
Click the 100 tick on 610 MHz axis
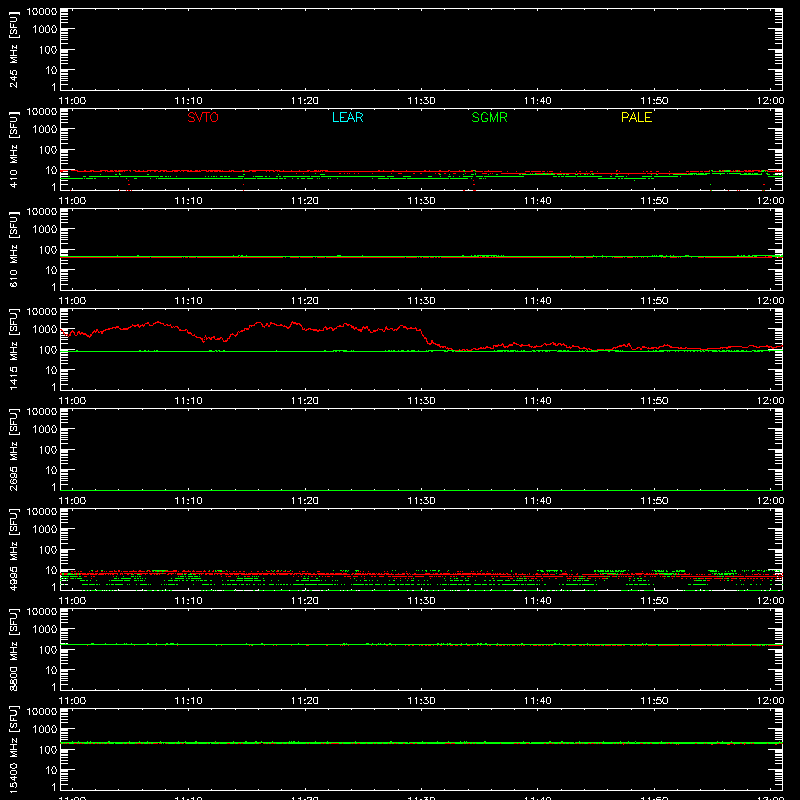pyautogui.click(x=48, y=250)
